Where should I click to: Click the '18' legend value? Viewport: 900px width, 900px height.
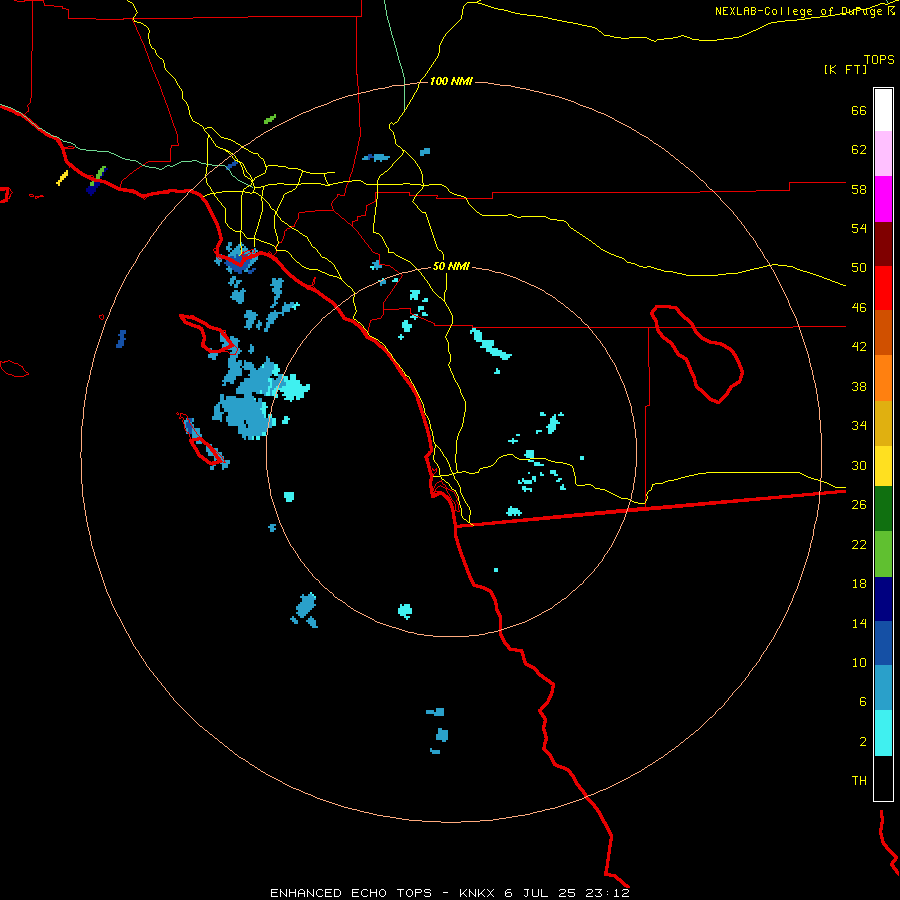(x=859, y=584)
